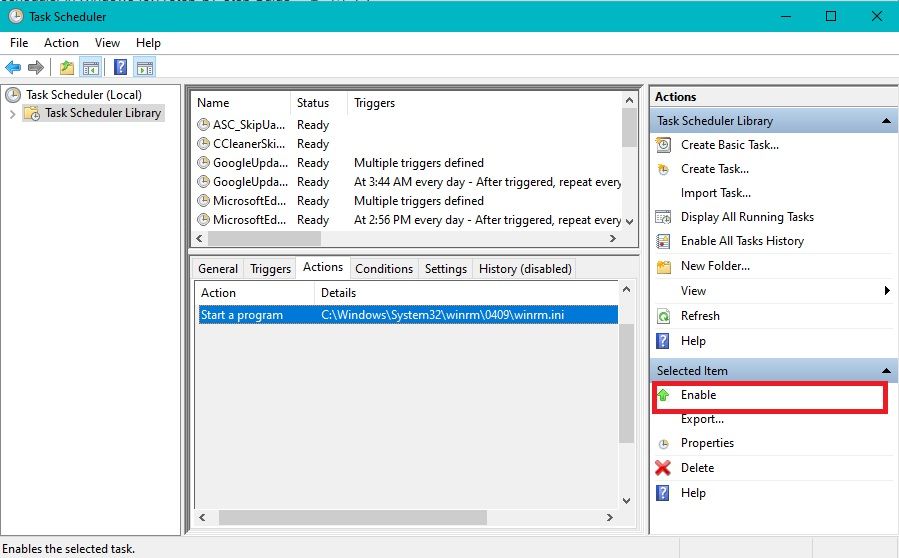Open the View submenu arrow in Actions
The width and height of the screenshot is (899, 558).
pos(887,291)
